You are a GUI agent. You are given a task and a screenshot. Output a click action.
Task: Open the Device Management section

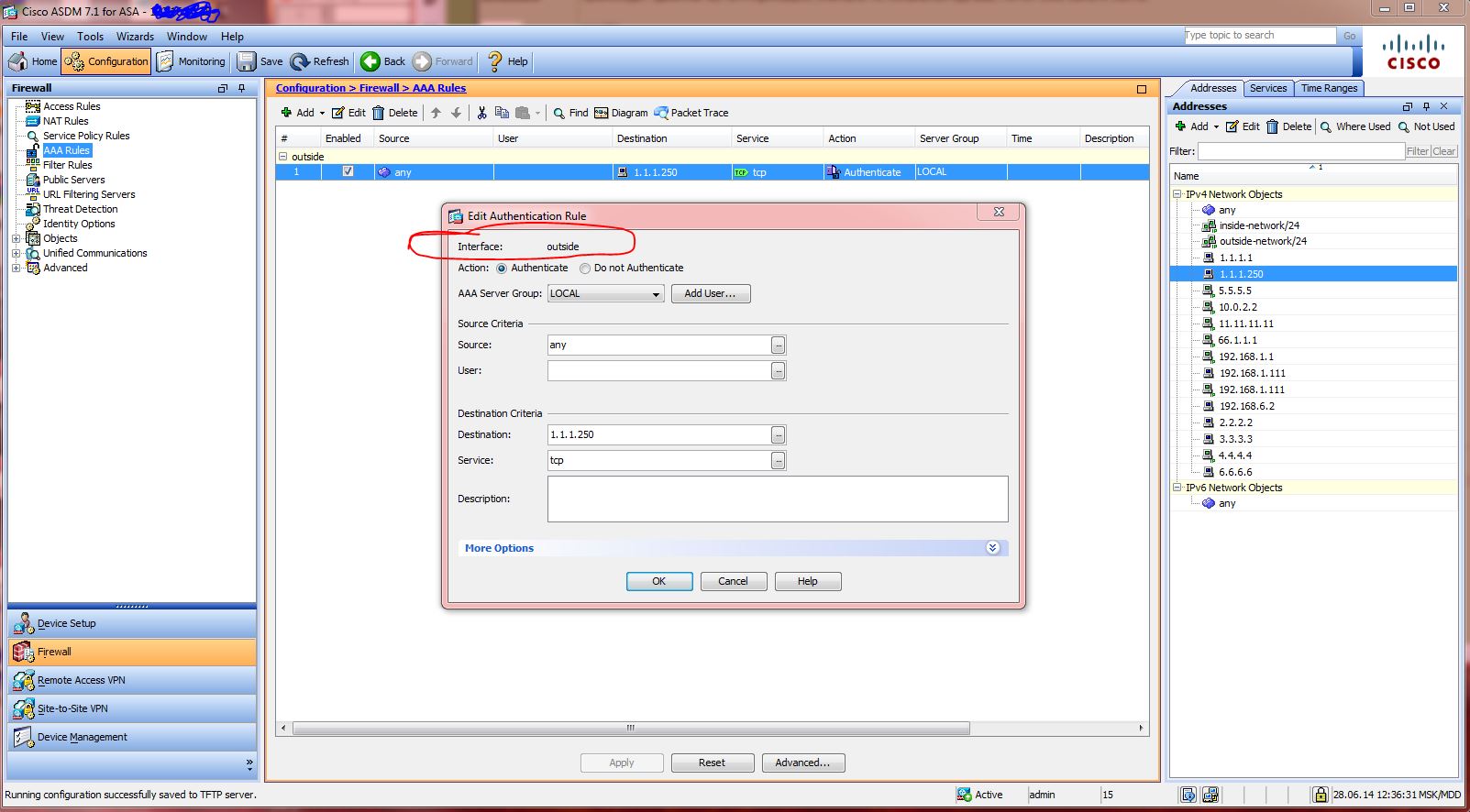(131, 737)
